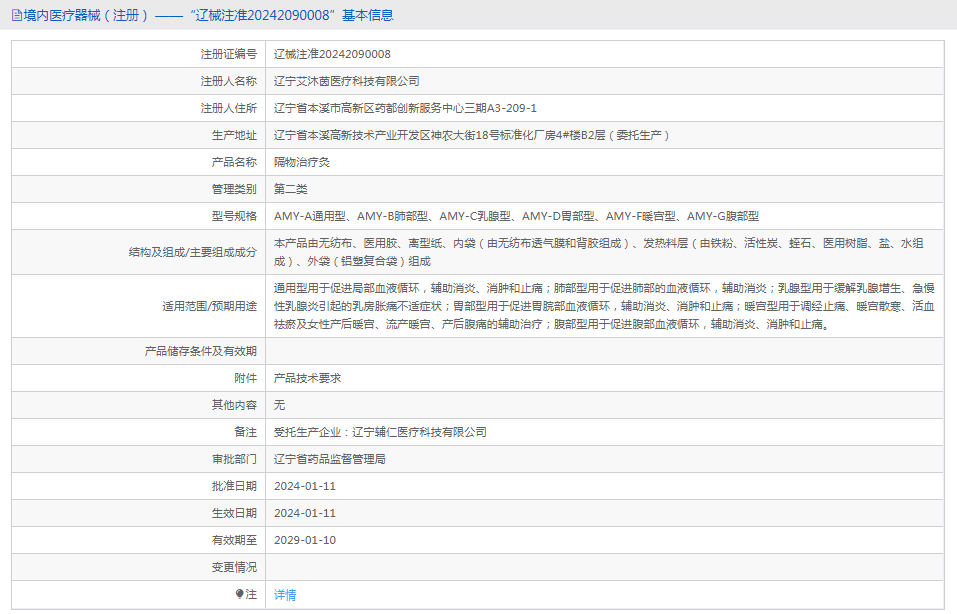Click the 产品储存条件及有效期 label
The height and width of the screenshot is (614, 957).
tap(201, 351)
